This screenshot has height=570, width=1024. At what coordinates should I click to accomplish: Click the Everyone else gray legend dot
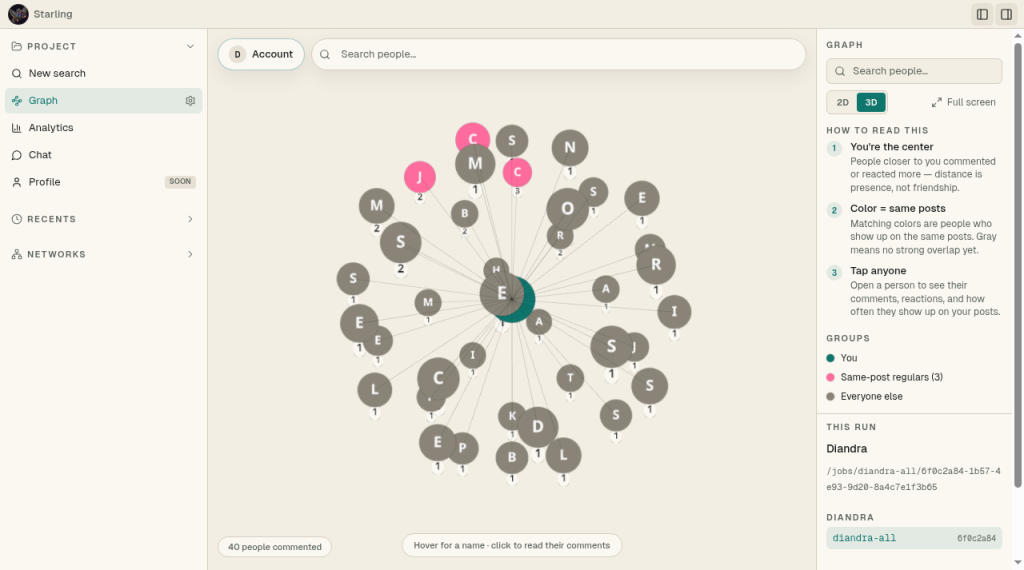pyautogui.click(x=830, y=396)
